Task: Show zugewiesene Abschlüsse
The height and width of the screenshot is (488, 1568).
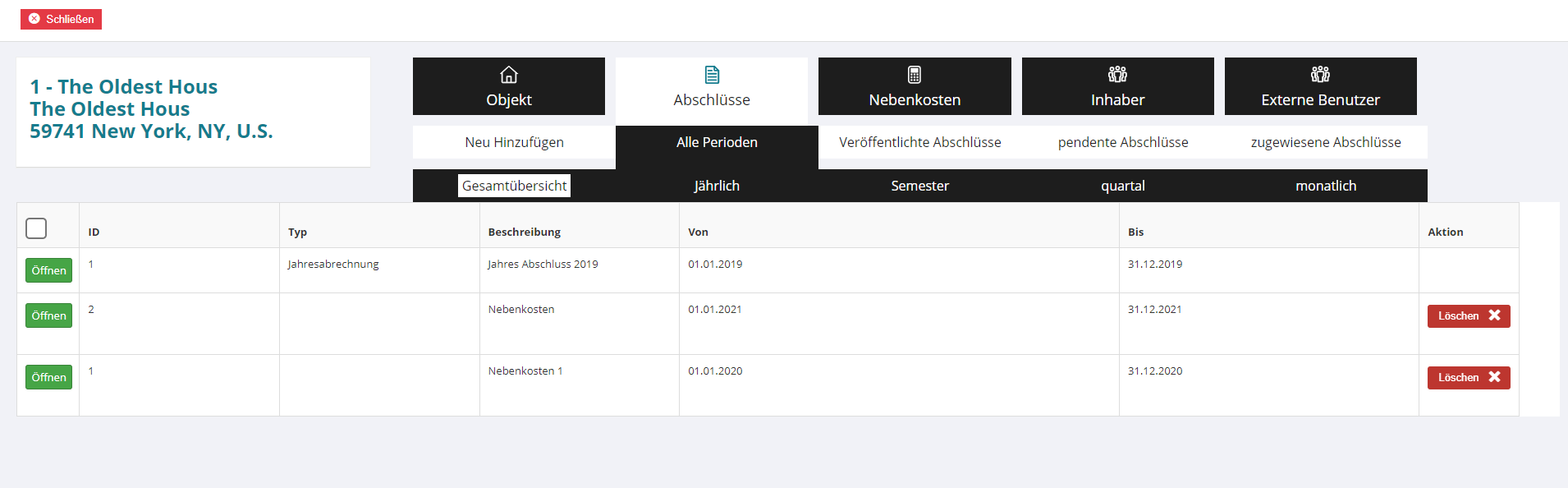Action: pyautogui.click(x=1326, y=142)
